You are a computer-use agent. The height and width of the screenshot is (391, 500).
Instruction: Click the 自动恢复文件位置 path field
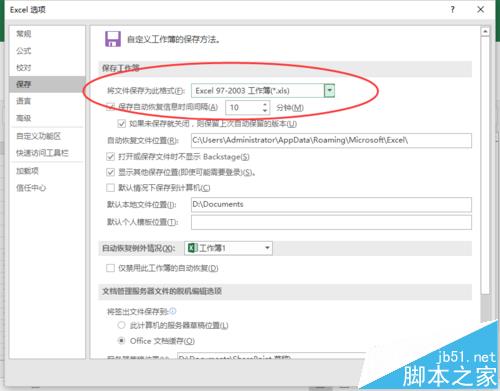tap(331, 140)
